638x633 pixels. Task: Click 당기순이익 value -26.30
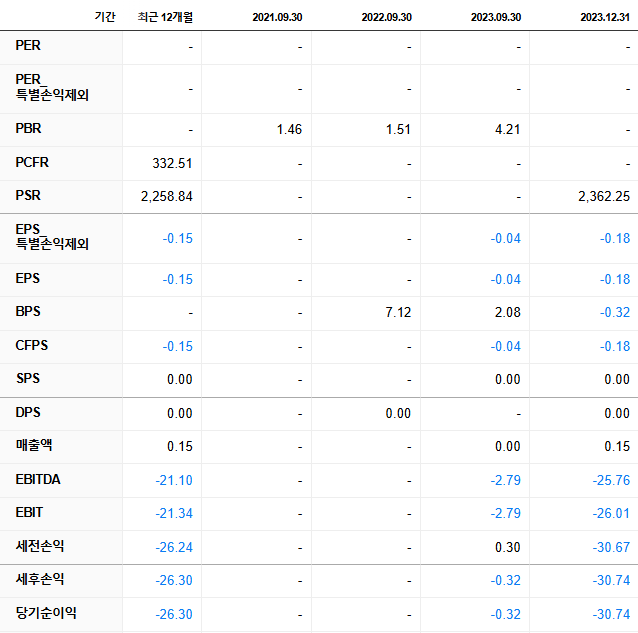pyautogui.click(x=174, y=614)
